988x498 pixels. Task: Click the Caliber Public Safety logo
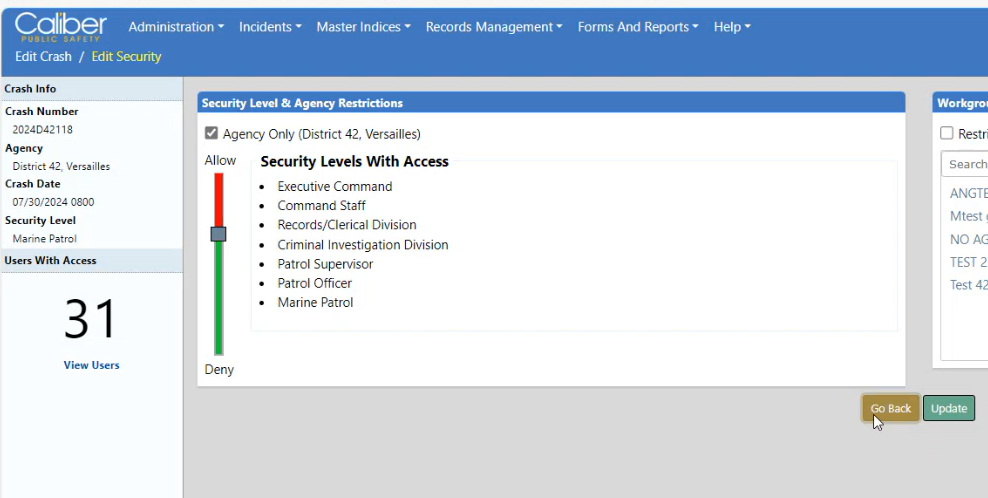pos(62,27)
